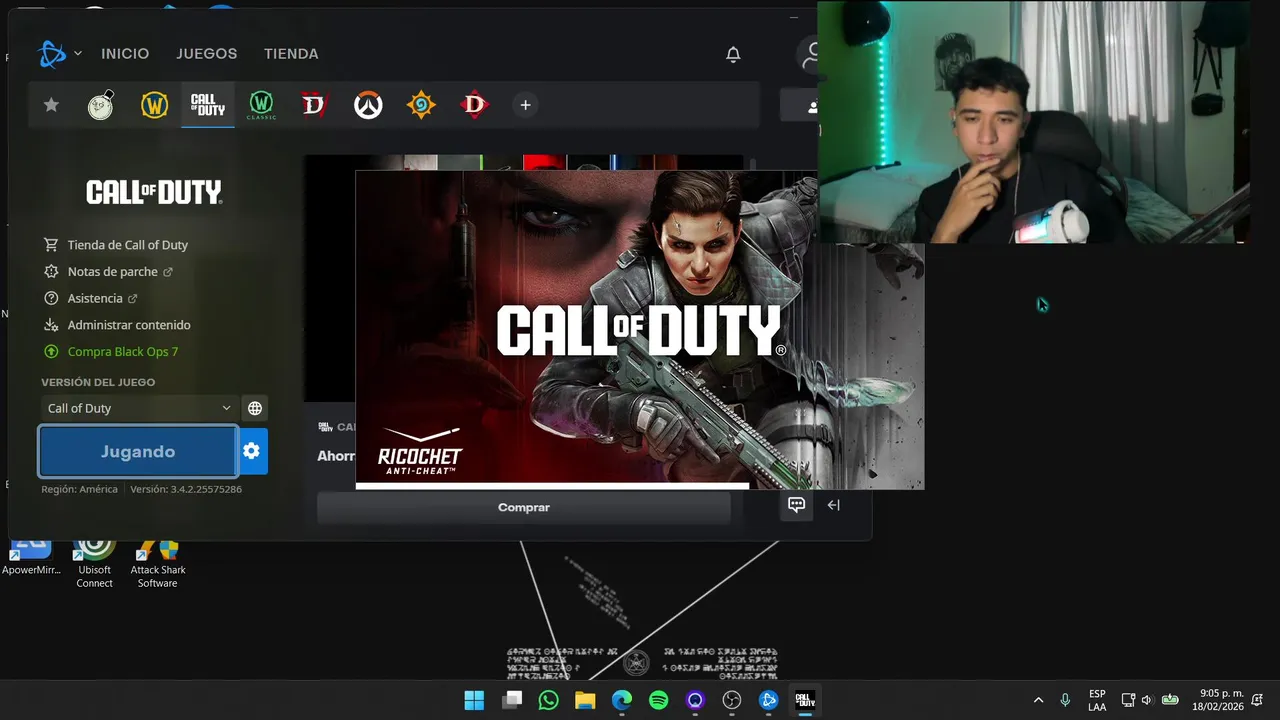1280x720 pixels.
Task: Open Ubisoft Connect desktop shortcut
Action: 95,563
